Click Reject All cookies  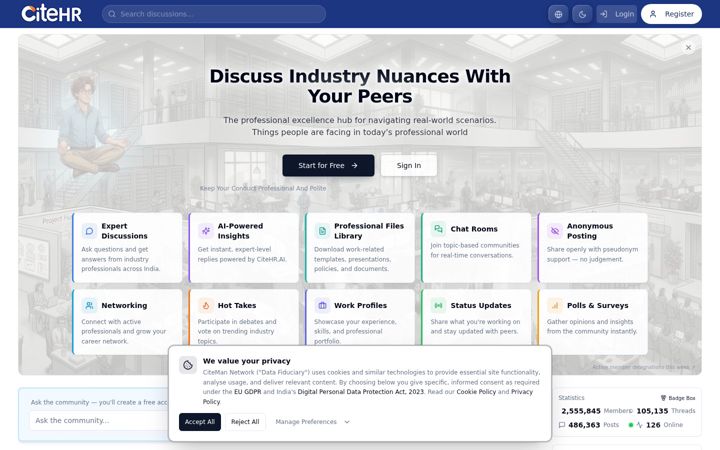click(245, 422)
